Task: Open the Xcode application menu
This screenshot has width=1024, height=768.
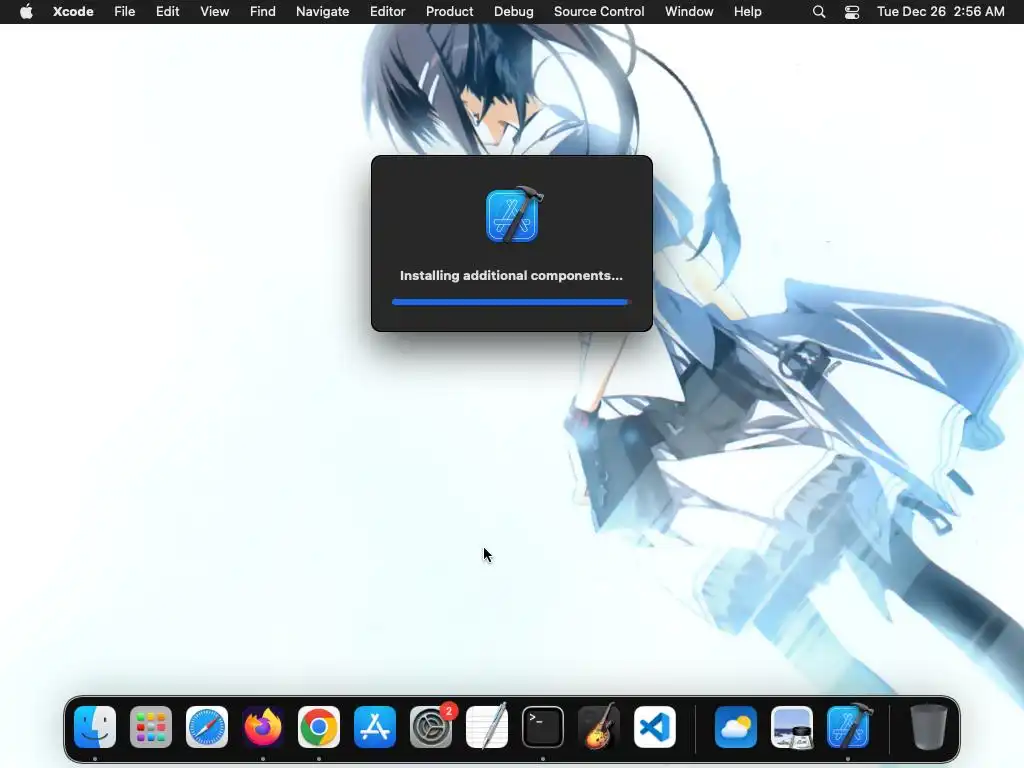Action: 73,12
